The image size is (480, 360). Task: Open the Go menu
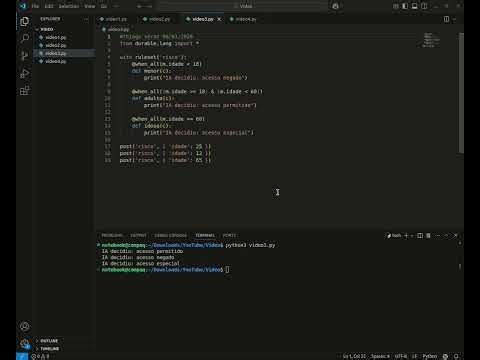point(104,6)
